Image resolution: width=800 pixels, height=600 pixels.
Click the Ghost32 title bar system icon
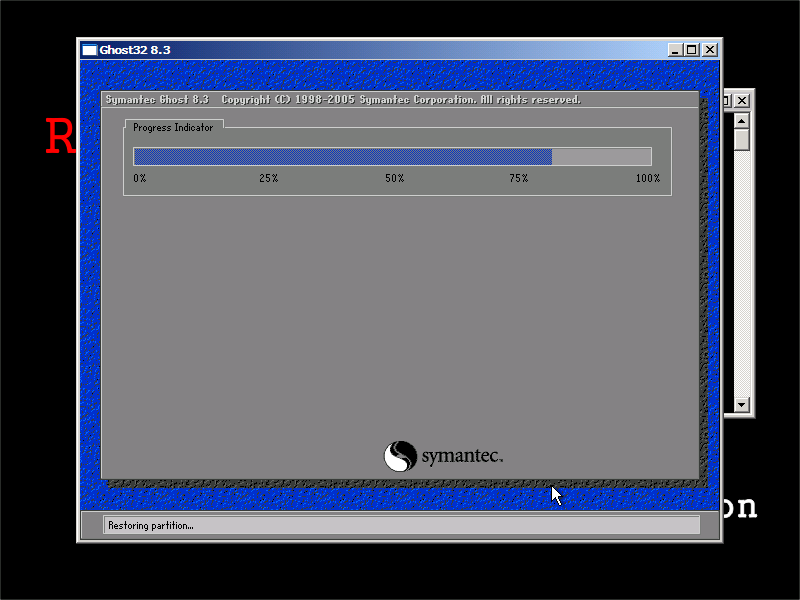[89, 50]
